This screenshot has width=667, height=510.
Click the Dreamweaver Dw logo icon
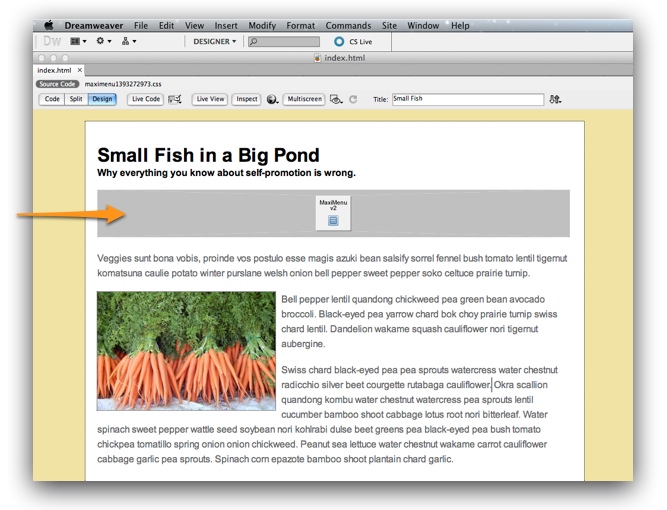pyautogui.click(x=52, y=42)
